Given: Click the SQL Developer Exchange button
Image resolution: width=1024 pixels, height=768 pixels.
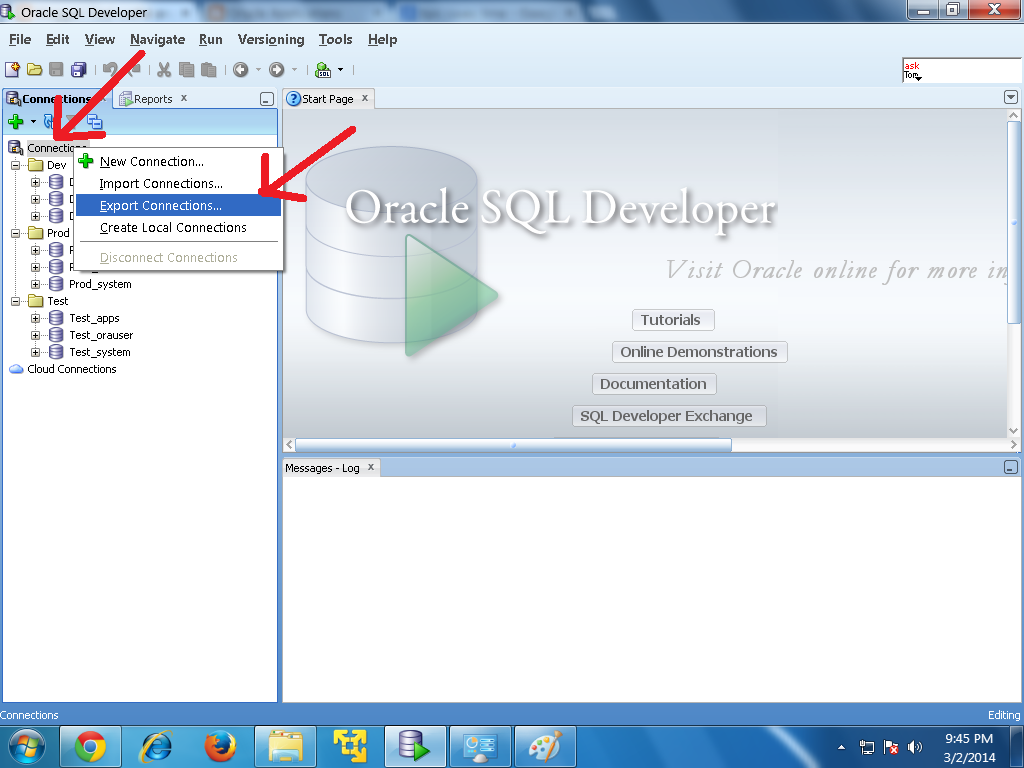Looking at the screenshot, I should tap(669, 416).
